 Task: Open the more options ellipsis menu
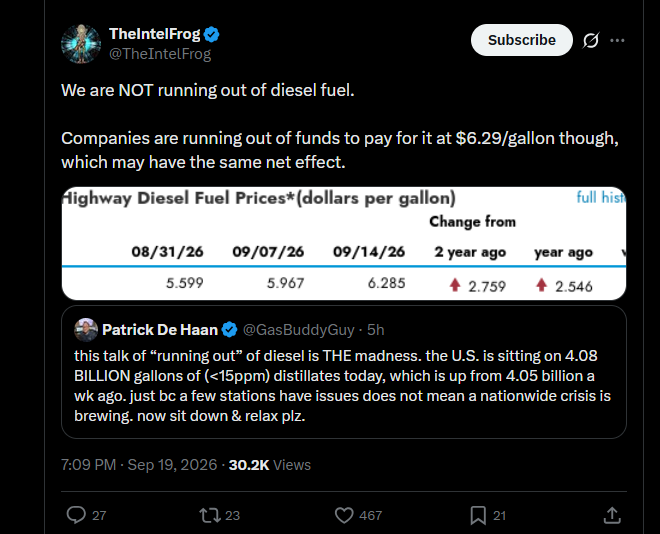[617, 40]
